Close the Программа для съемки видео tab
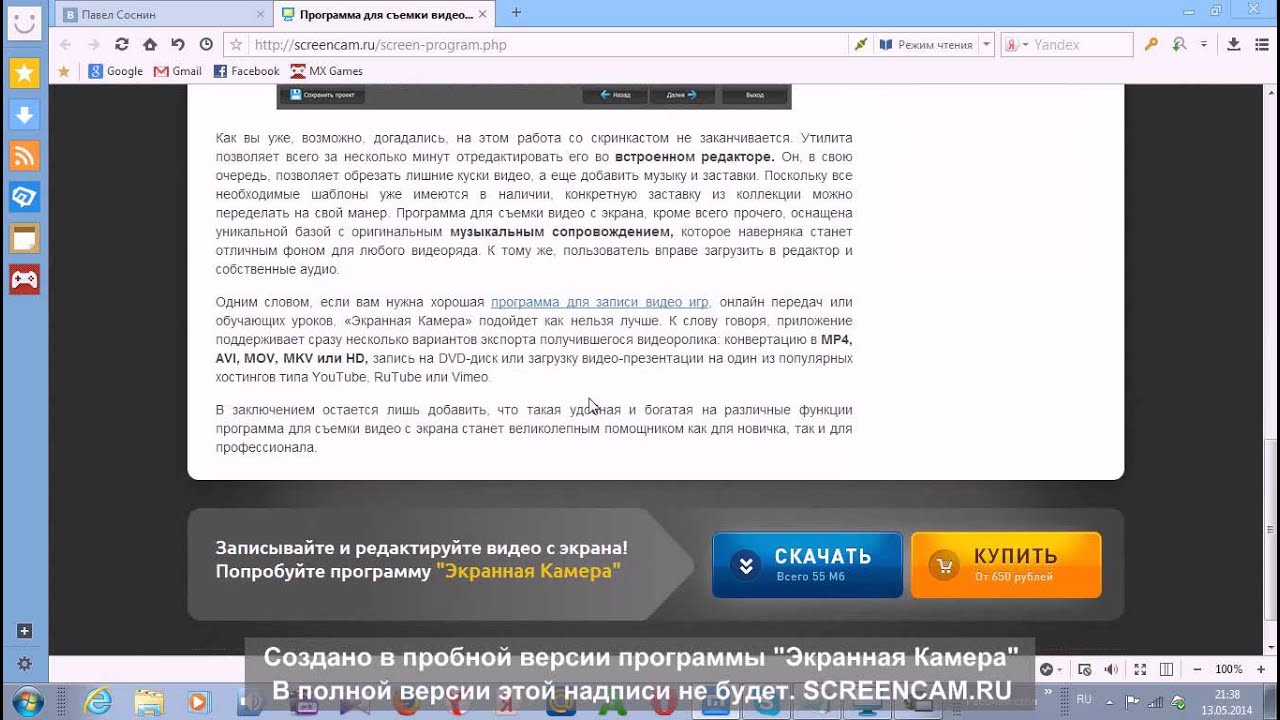Image resolution: width=1280 pixels, height=720 pixels. click(483, 14)
